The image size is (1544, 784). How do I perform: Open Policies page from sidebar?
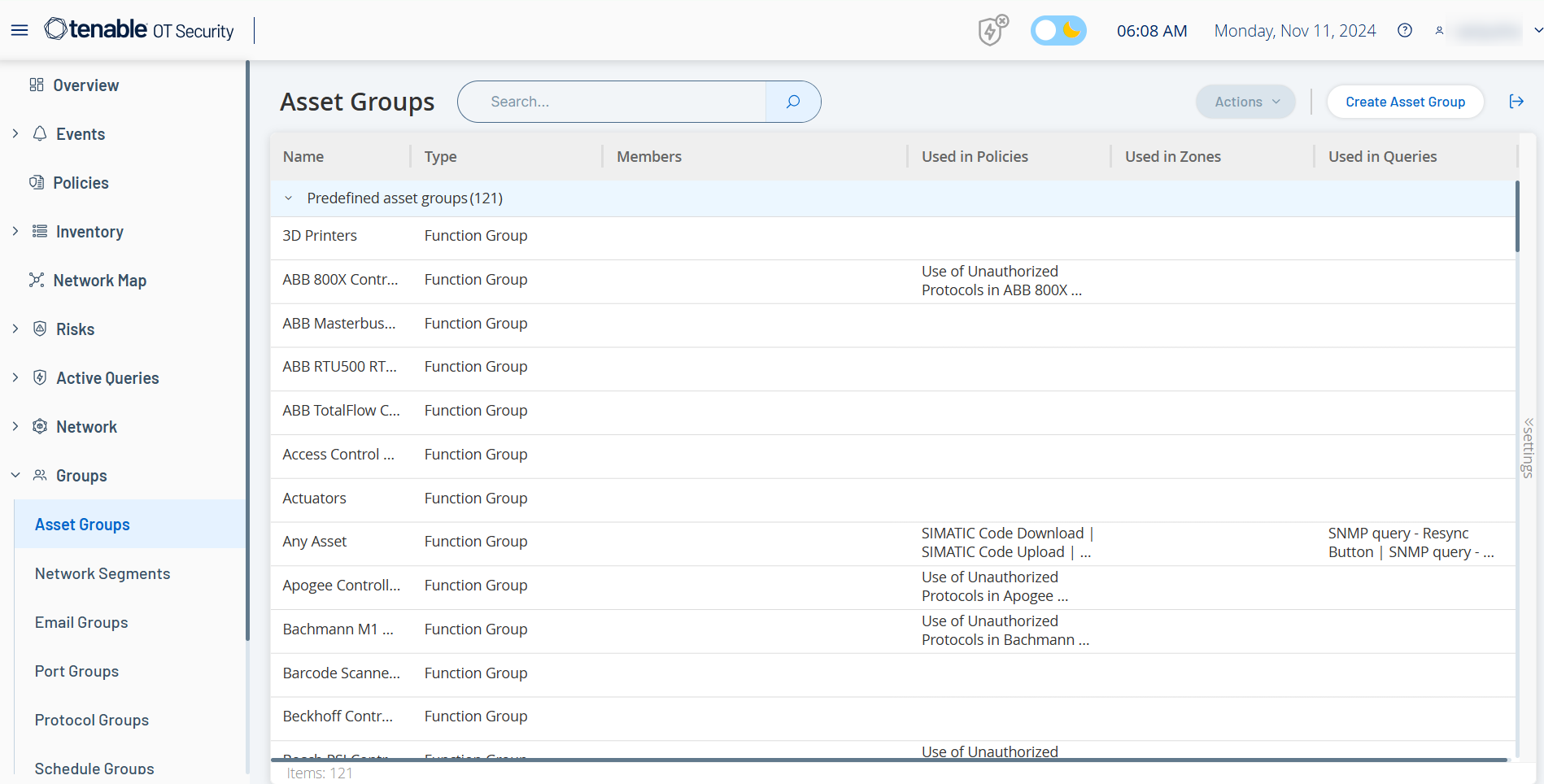pos(81,183)
